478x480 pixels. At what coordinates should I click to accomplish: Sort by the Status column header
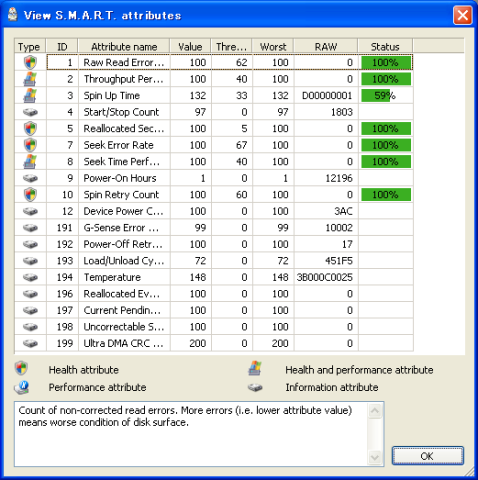pyautogui.click(x=385, y=46)
